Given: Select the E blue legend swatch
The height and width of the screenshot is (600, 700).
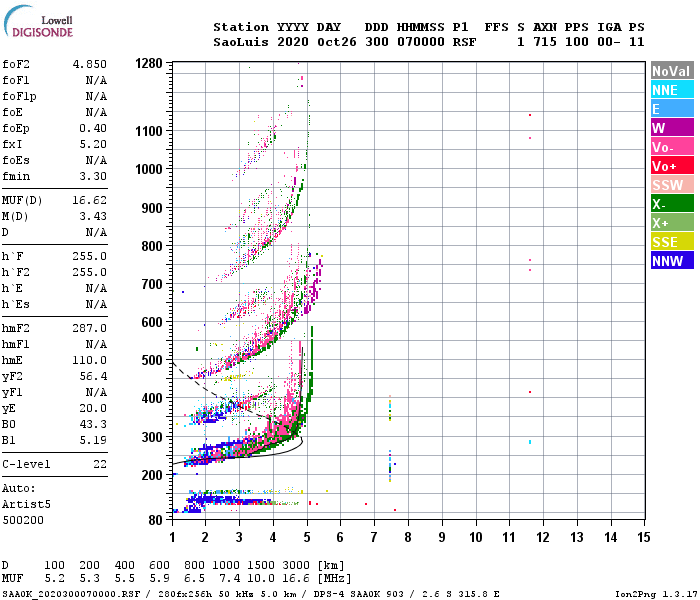Looking at the screenshot, I should [x=672, y=109].
